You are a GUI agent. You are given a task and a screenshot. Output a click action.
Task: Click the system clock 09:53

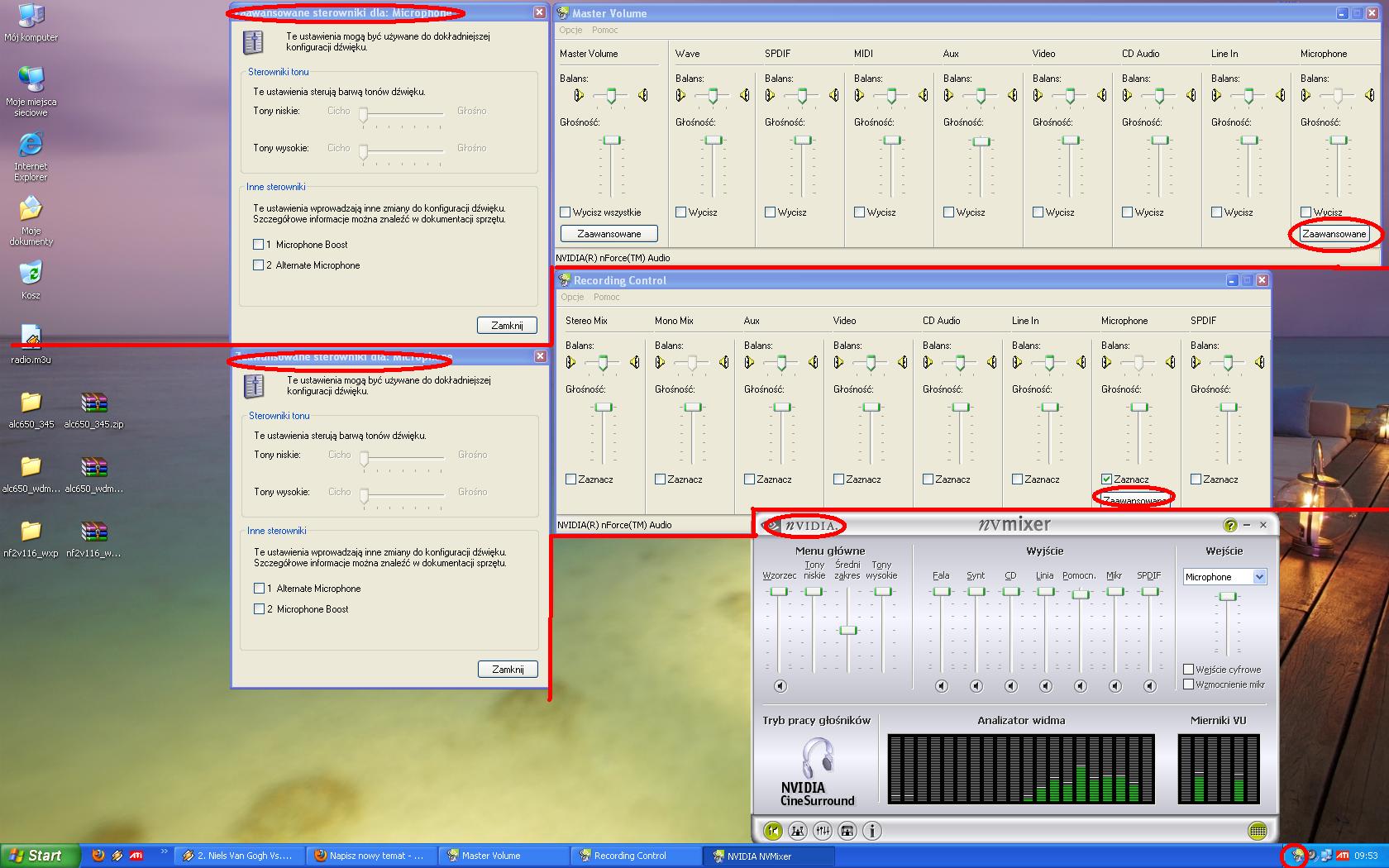[x=1366, y=856]
